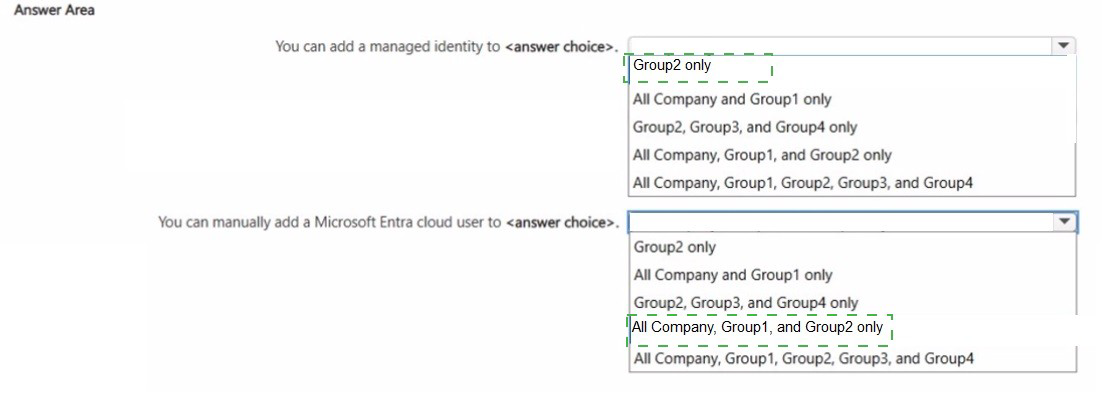Choose 'All Company and Group1 only' for managed identity

click(x=732, y=99)
